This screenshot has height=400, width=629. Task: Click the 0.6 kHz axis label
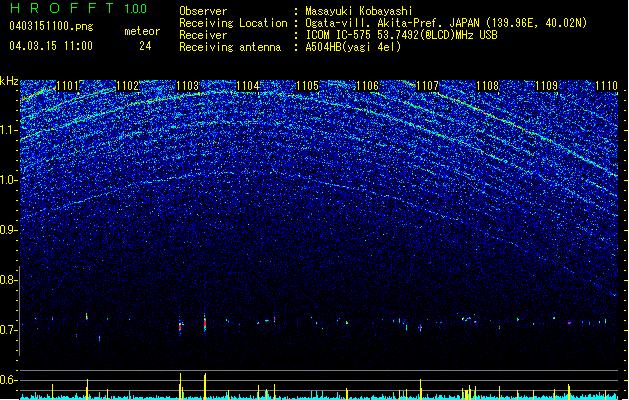pyautogui.click(x=8, y=380)
